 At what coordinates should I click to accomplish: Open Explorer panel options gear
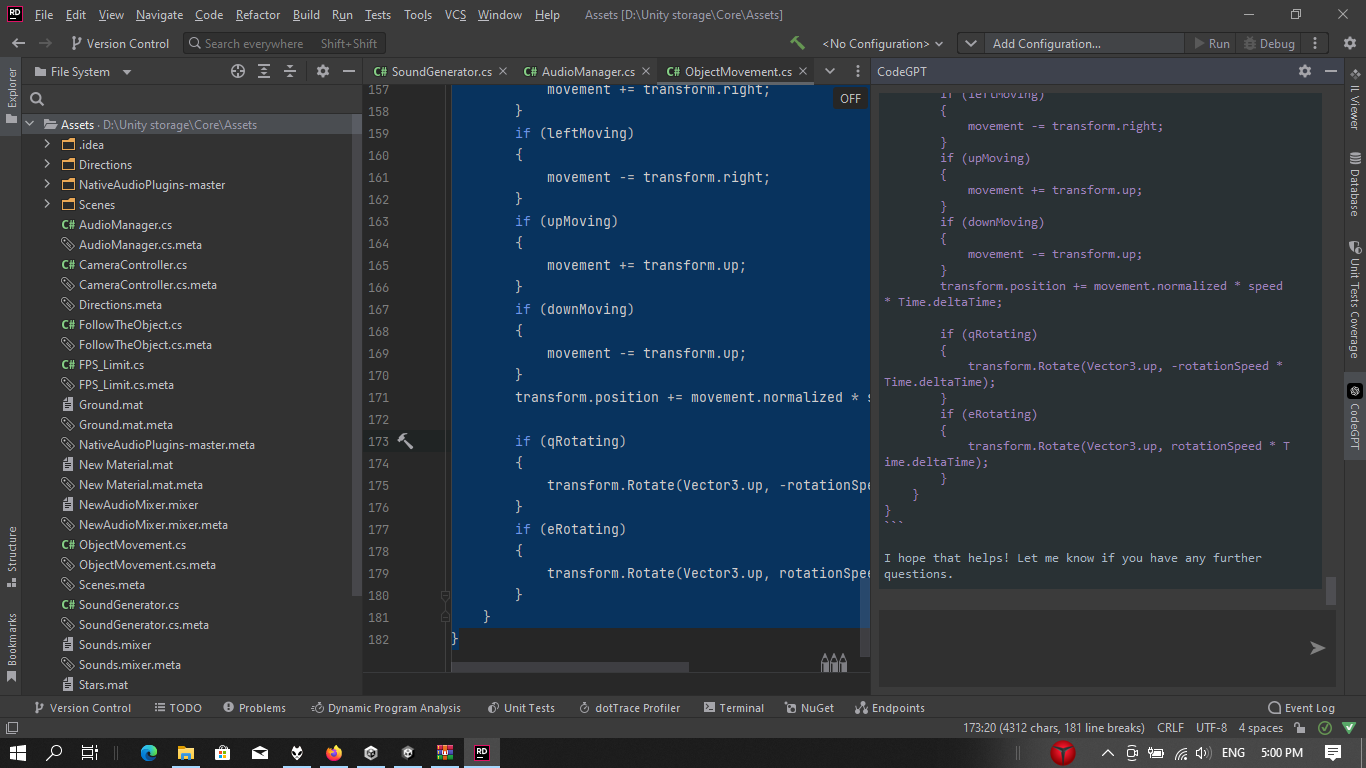(322, 71)
